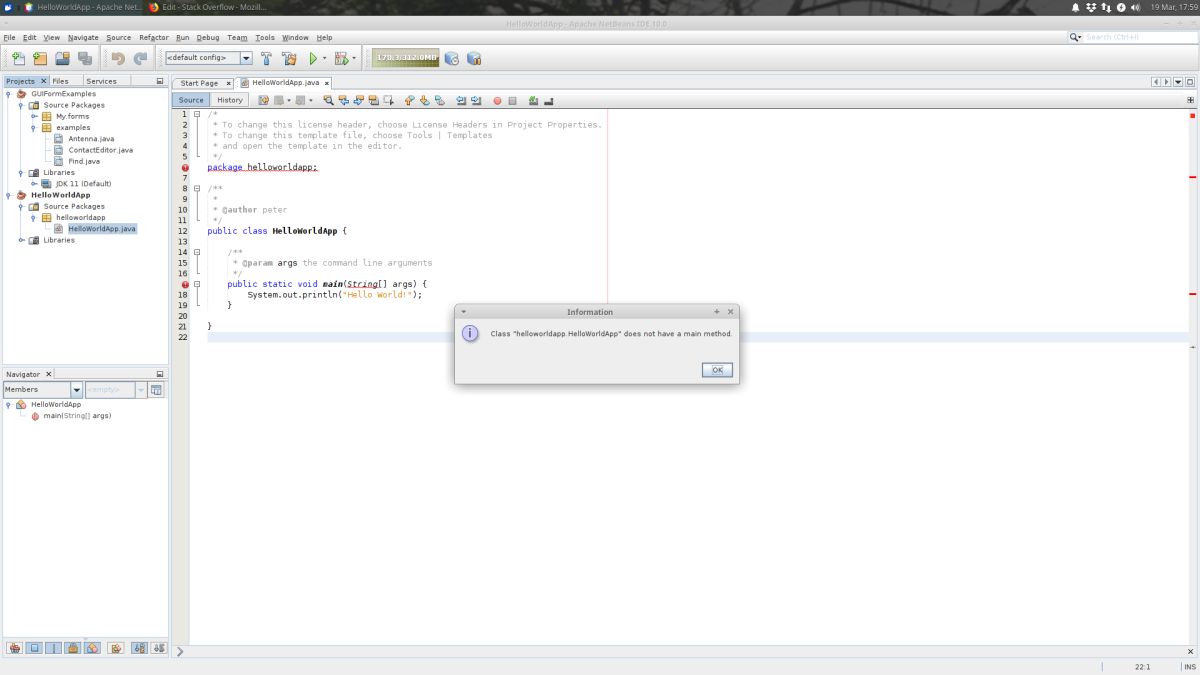The width and height of the screenshot is (1200, 675).
Task: Toggle Highlight Search in the editor toolbar
Action: [x=373, y=100]
